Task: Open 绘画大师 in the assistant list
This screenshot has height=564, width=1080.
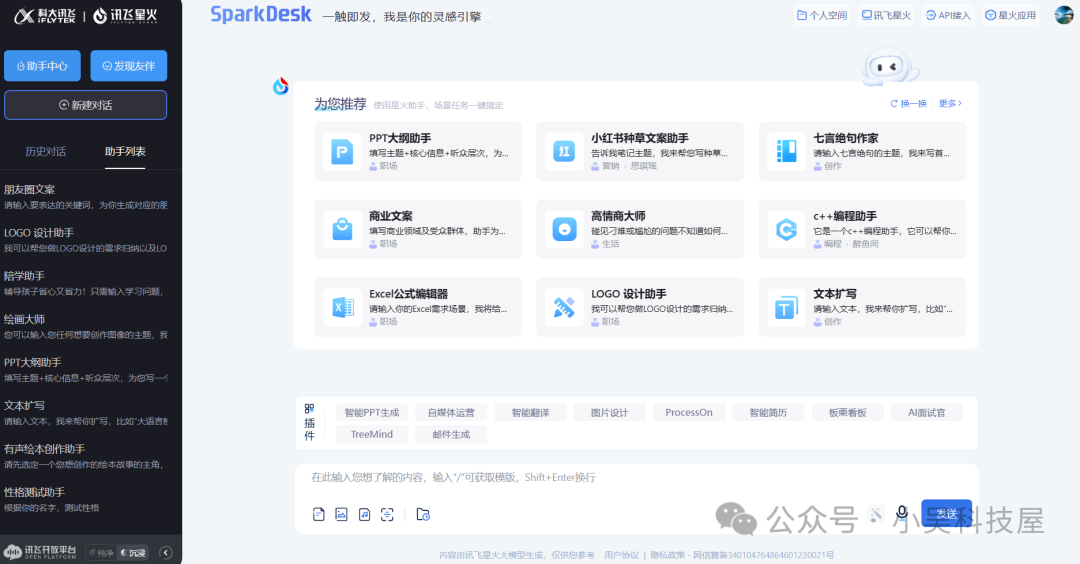Action: click(x=86, y=326)
